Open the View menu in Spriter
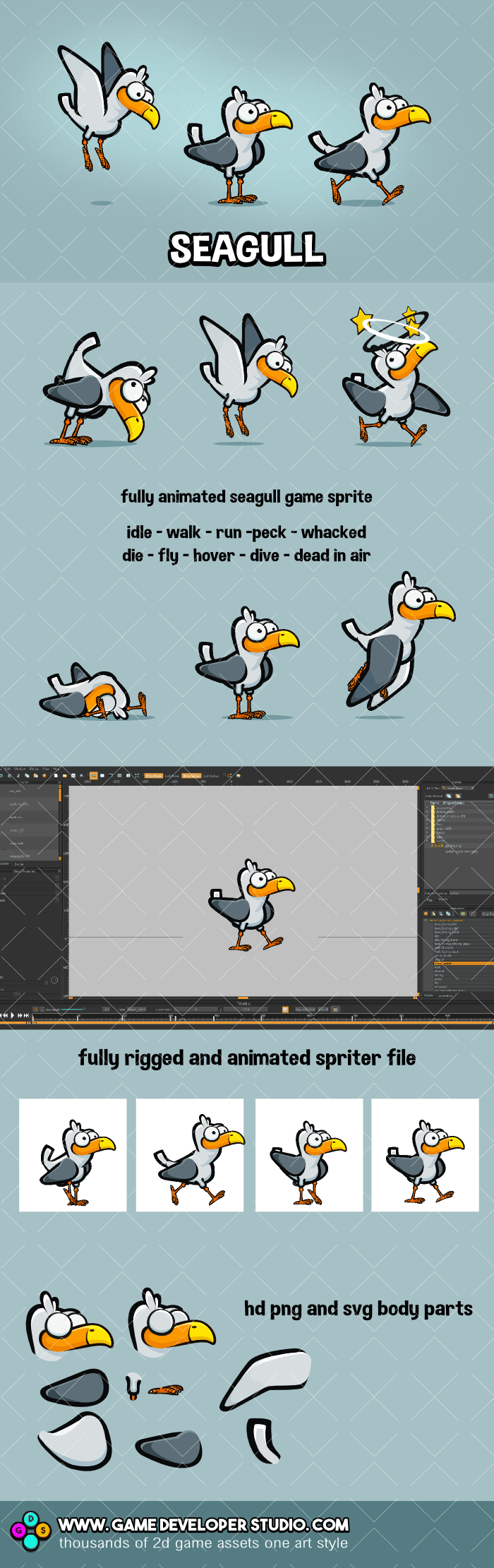 (46, 768)
